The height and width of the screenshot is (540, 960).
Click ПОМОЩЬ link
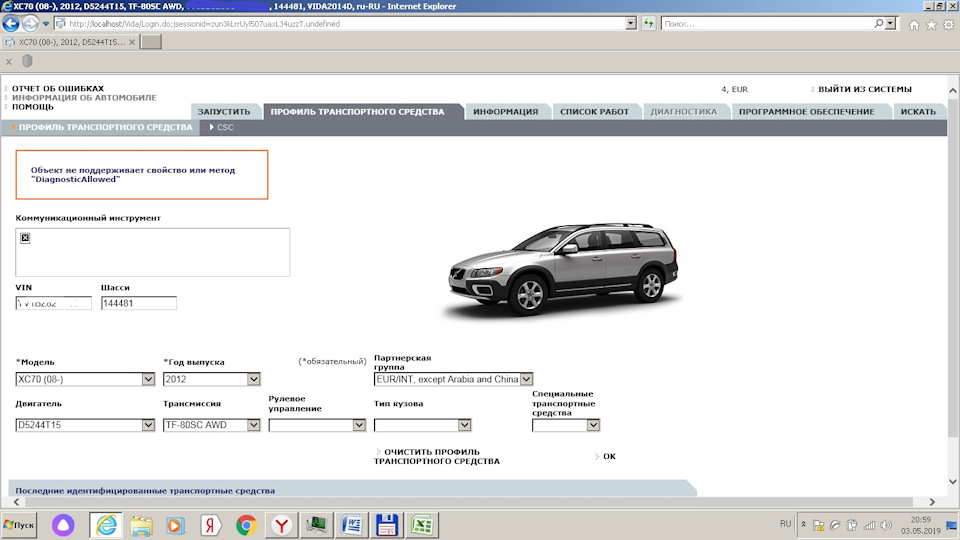click(32, 107)
